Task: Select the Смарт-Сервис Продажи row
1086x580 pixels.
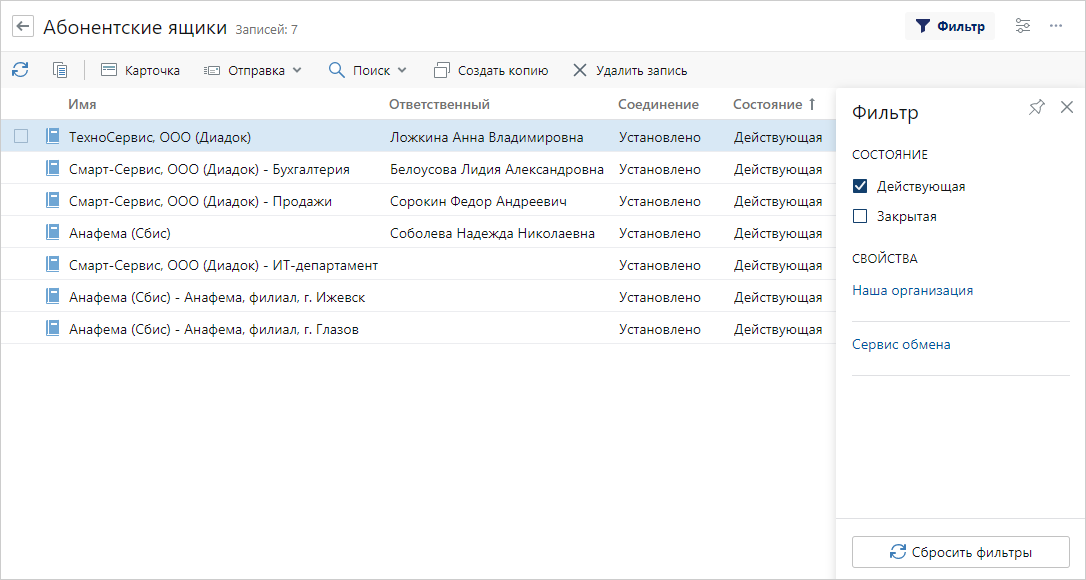Action: [x=200, y=201]
